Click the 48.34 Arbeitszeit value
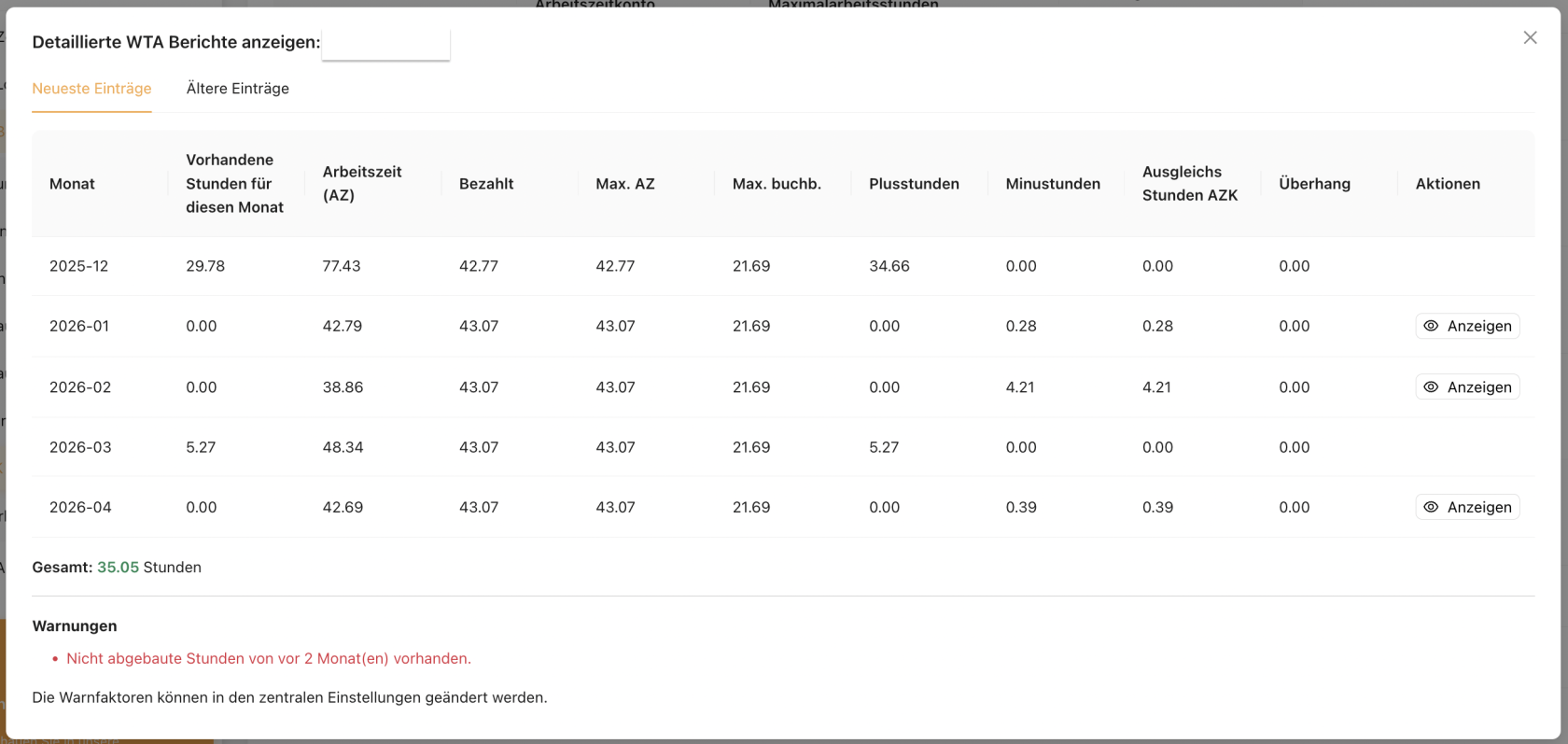The height and width of the screenshot is (744, 1568). coord(343,447)
